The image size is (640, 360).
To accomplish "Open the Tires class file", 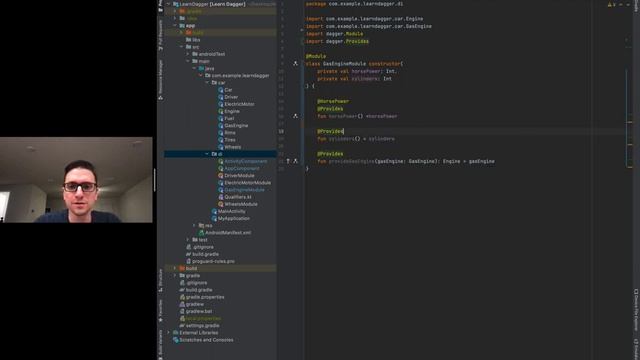I will point(227,140).
